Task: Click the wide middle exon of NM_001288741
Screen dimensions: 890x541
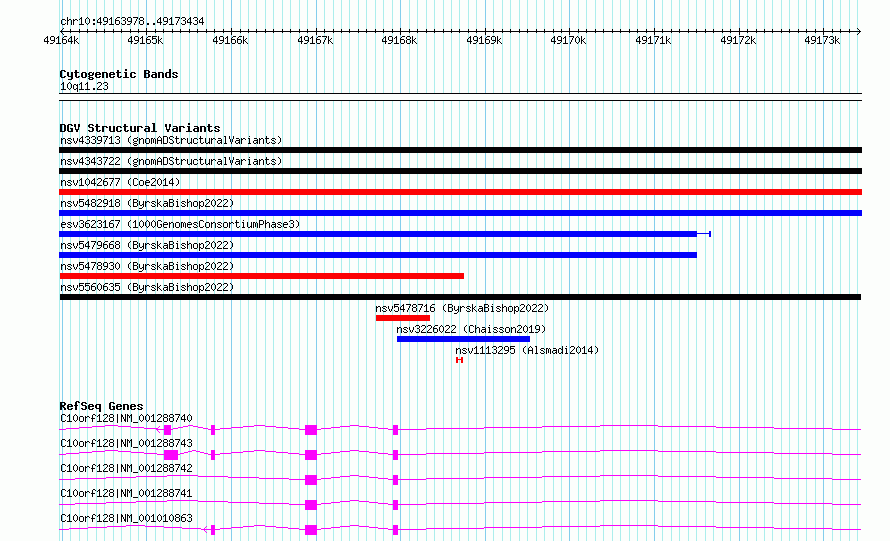Action: [x=310, y=505]
